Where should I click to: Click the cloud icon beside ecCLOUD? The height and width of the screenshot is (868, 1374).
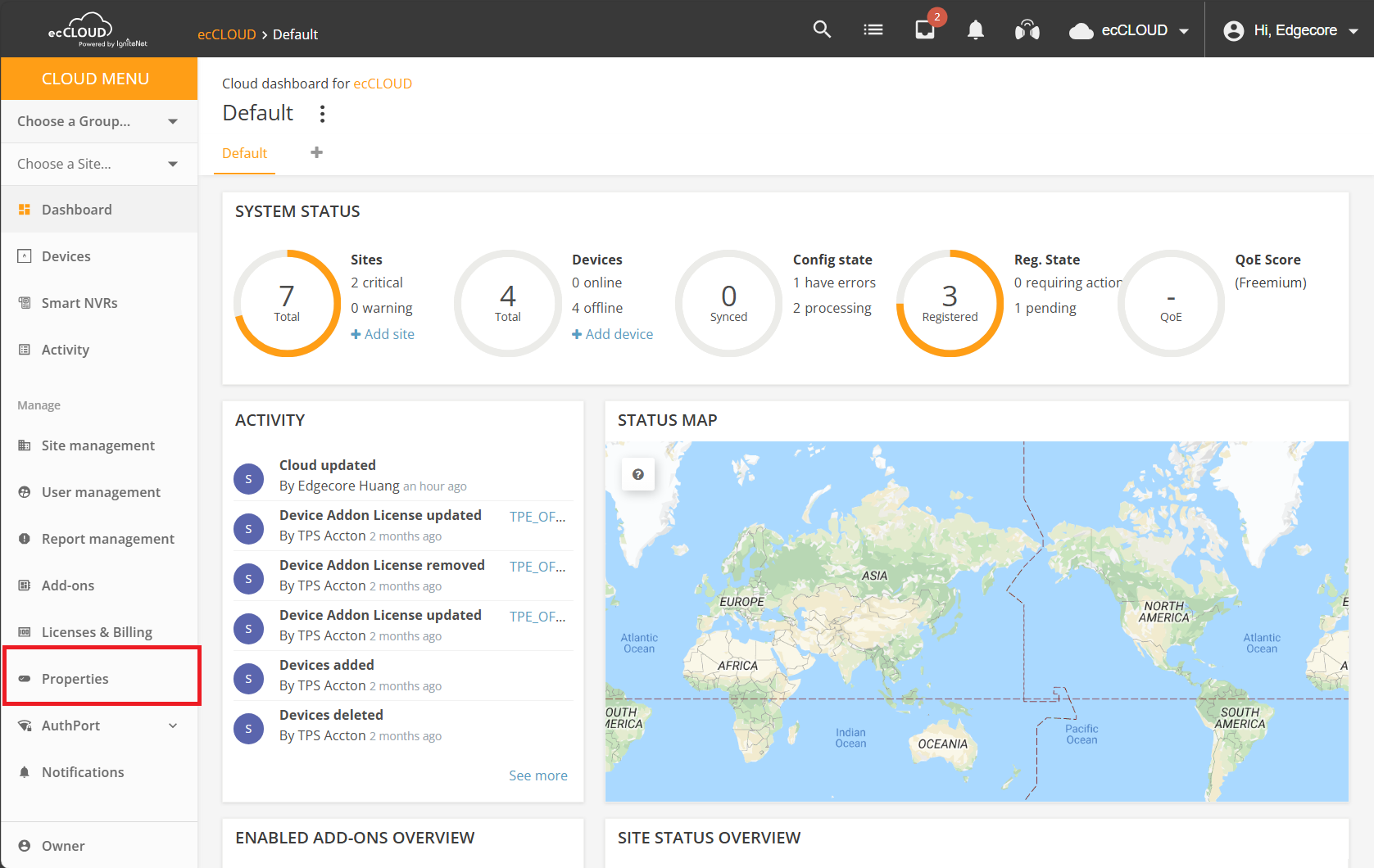(1082, 31)
